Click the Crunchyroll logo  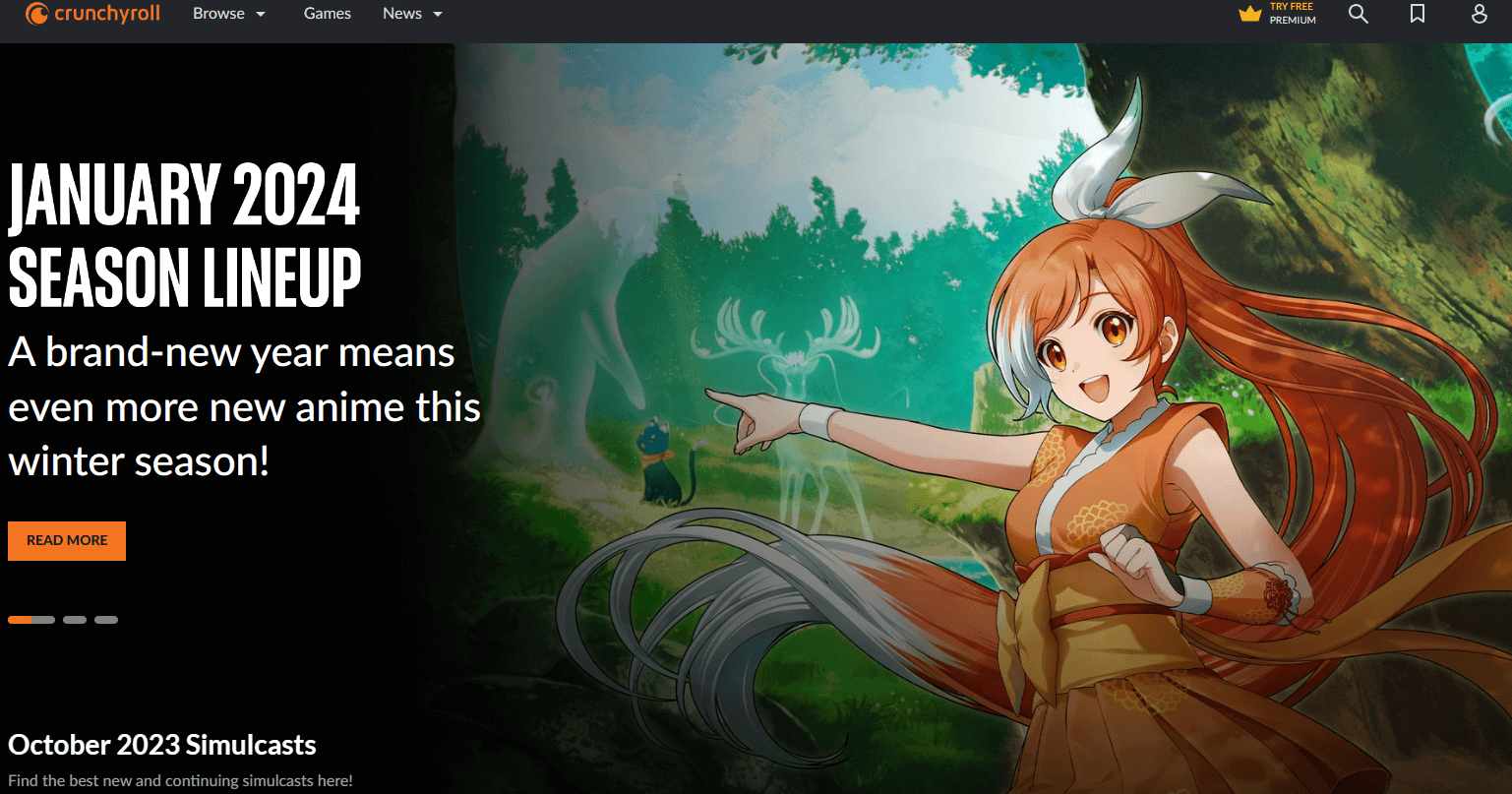92,14
